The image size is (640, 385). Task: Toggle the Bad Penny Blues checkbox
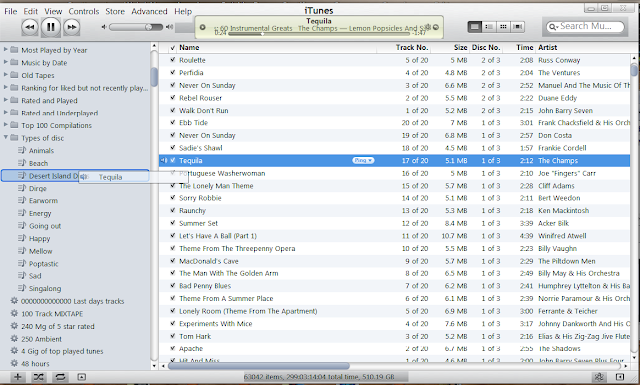pyautogui.click(x=173, y=286)
